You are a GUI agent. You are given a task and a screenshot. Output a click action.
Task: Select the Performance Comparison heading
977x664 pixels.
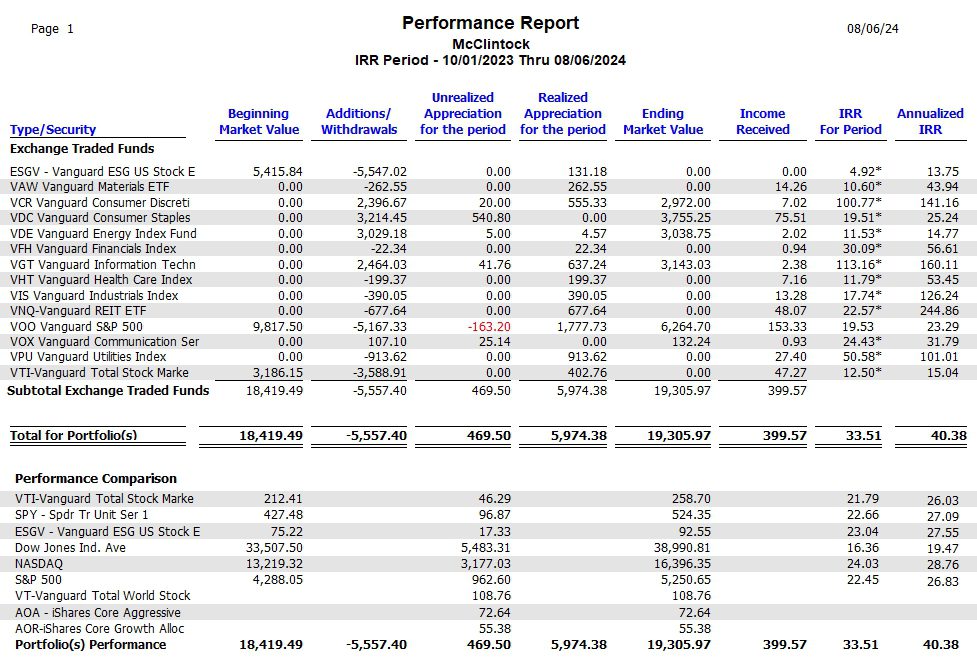tap(96, 478)
